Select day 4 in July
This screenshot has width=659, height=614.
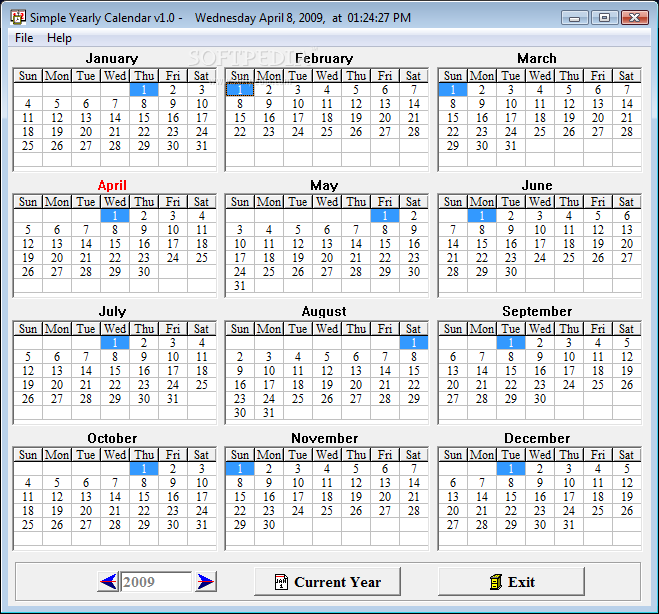(x=202, y=343)
